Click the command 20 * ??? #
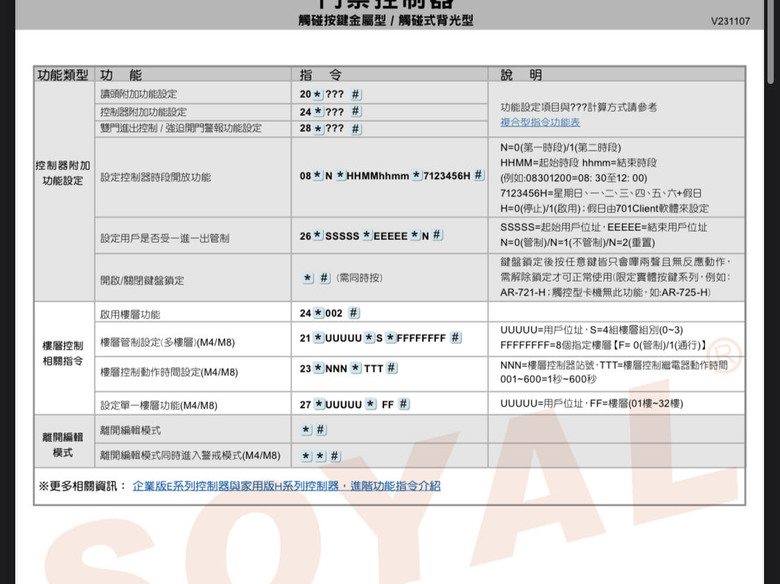 click(x=330, y=94)
